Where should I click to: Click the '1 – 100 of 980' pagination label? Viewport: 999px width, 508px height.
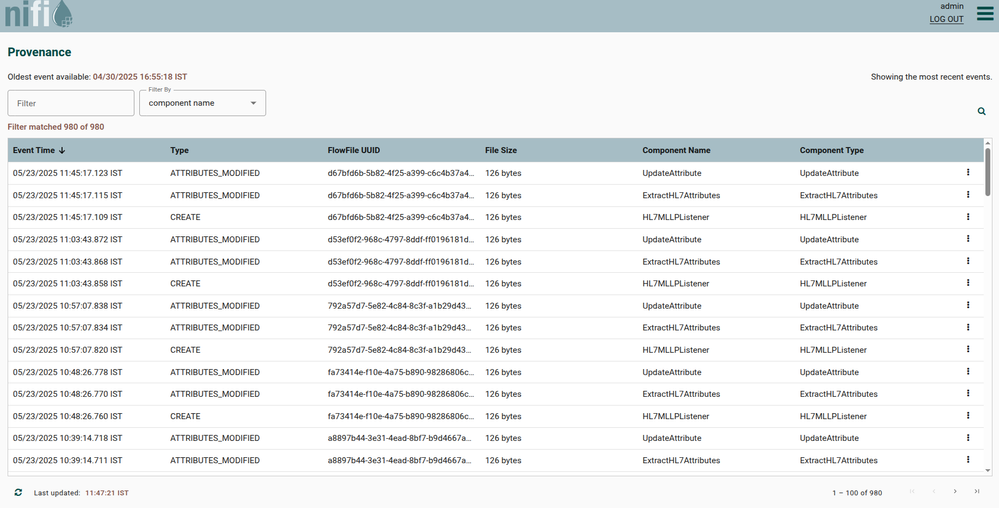857,493
